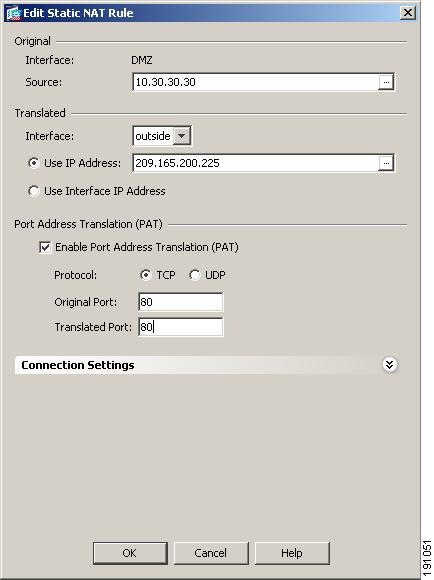
Task: Click into the Source field containing 10.30.30.30
Action: pyautogui.click(x=256, y=82)
